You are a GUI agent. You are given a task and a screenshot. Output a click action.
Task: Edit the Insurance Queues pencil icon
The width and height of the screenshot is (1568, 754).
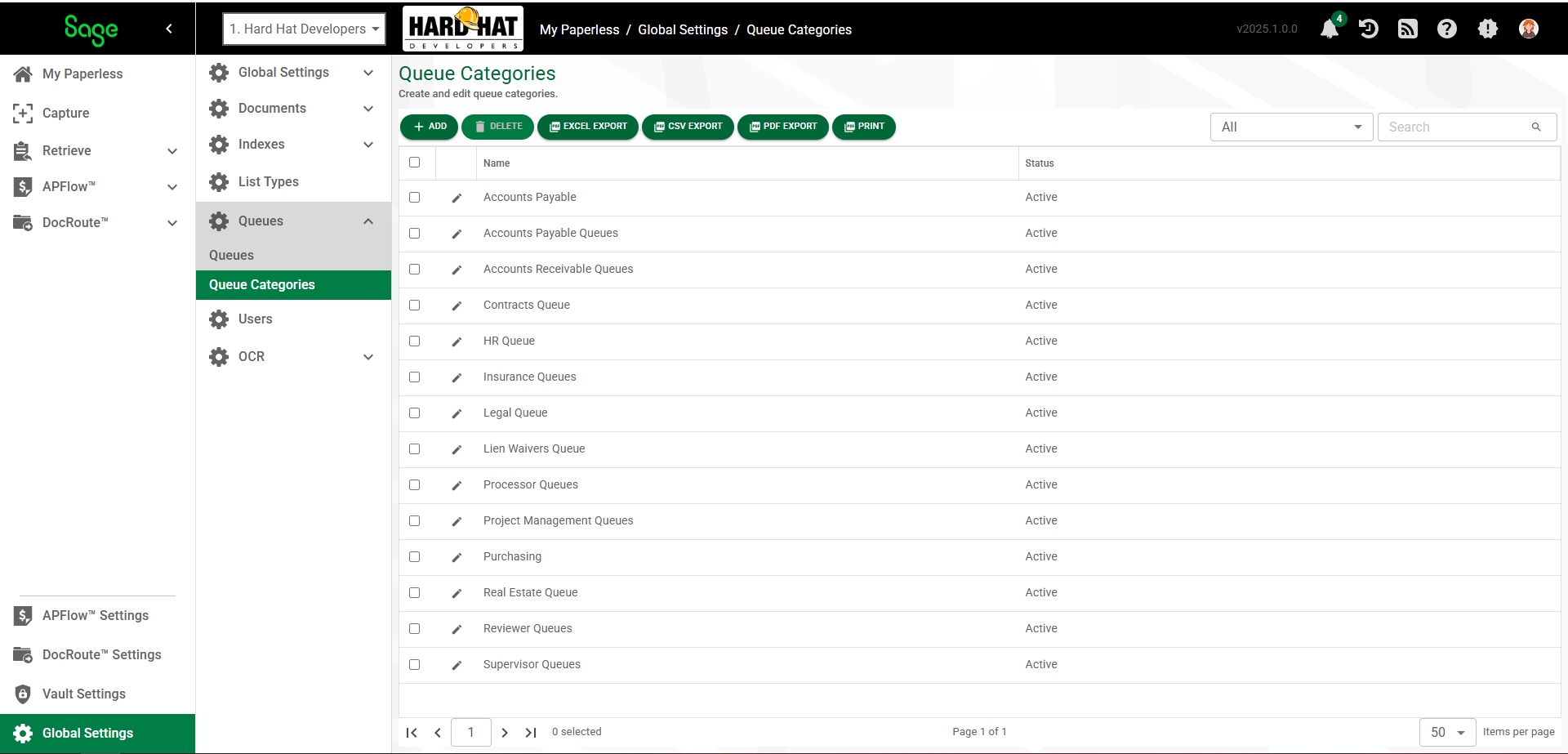pyautogui.click(x=457, y=377)
